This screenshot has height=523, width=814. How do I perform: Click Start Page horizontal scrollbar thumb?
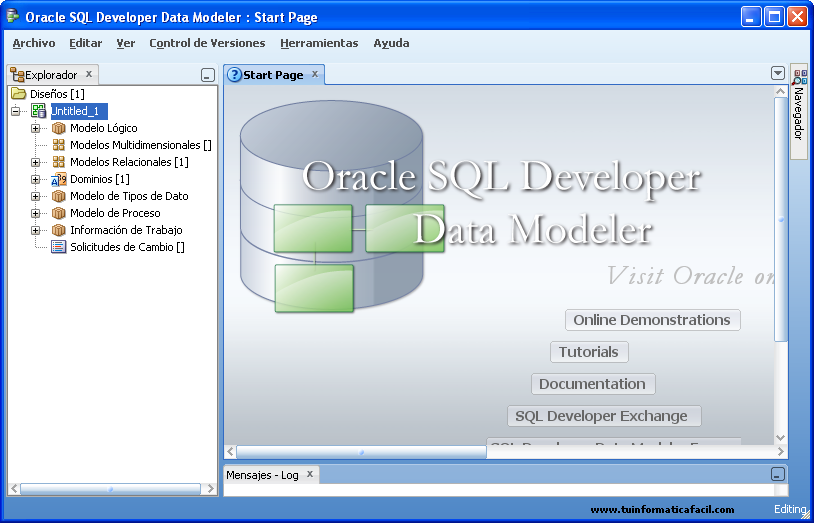pyautogui.click(x=361, y=452)
